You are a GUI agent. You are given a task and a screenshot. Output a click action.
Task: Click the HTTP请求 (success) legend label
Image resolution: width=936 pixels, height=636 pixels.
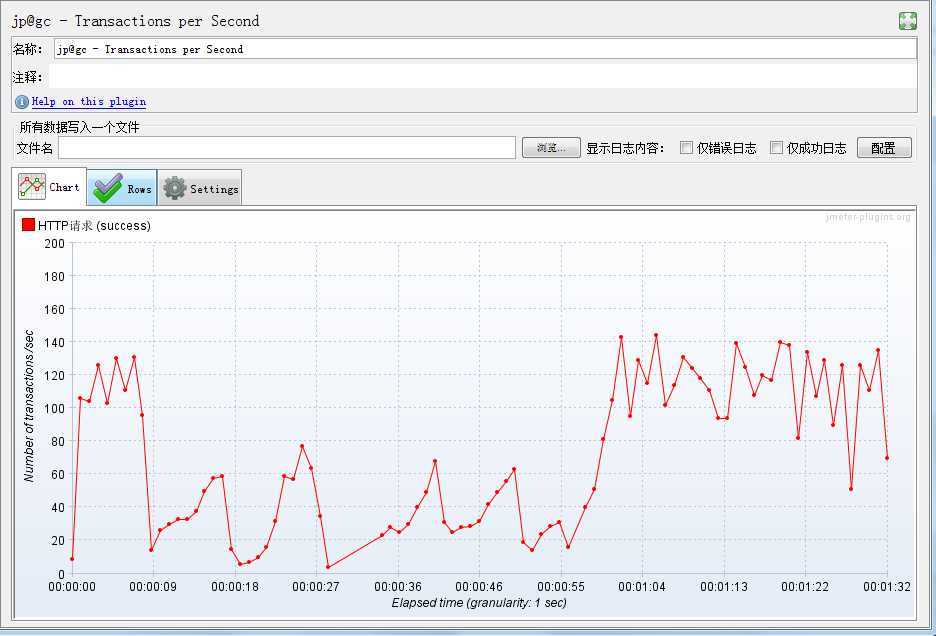pos(94,225)
